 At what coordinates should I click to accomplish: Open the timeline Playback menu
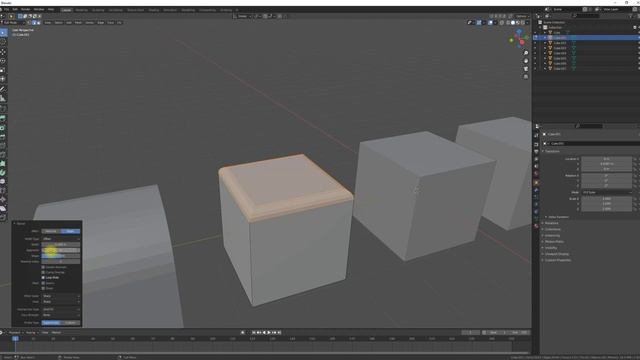[x=14, y=333]
